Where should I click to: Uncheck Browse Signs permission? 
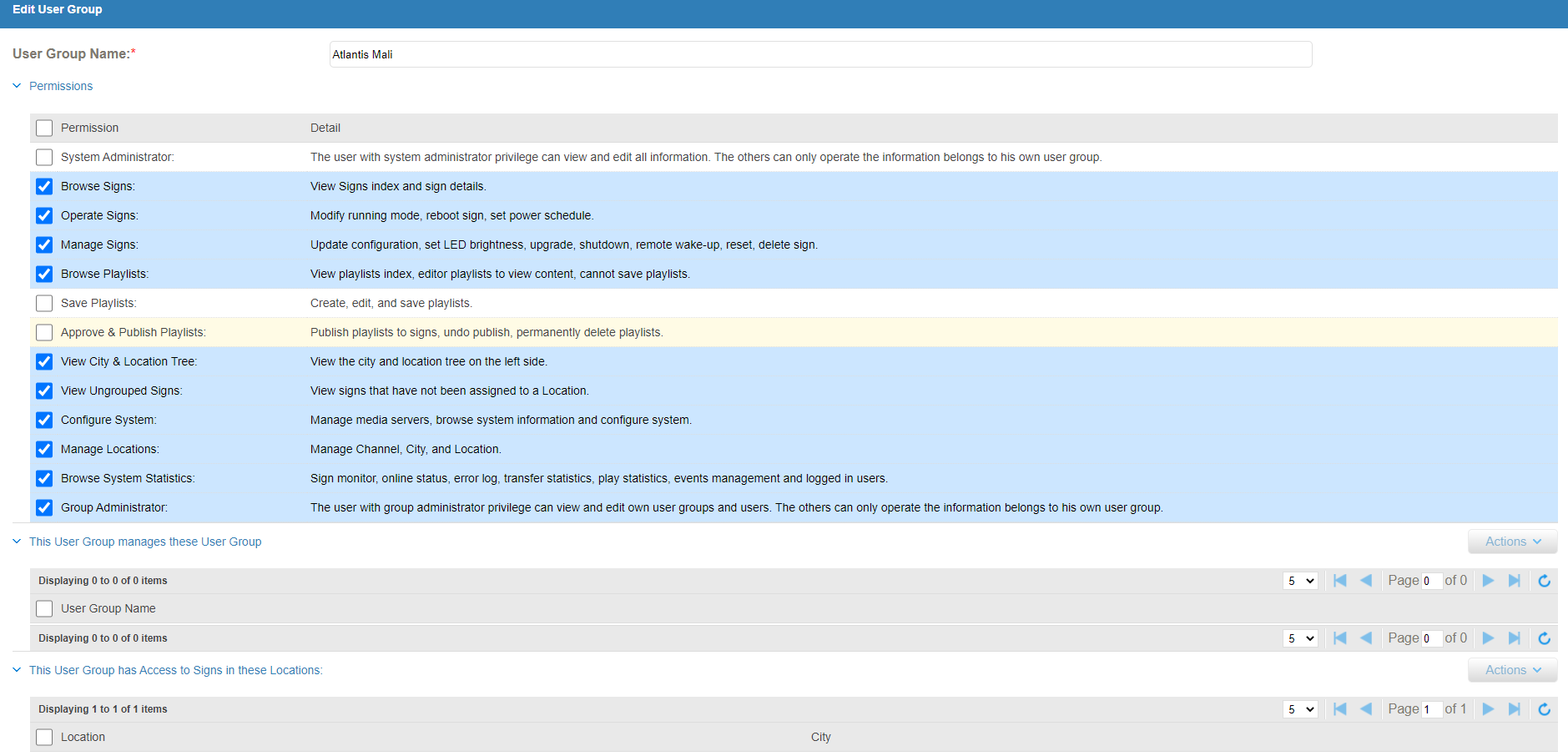pos(44,186)
